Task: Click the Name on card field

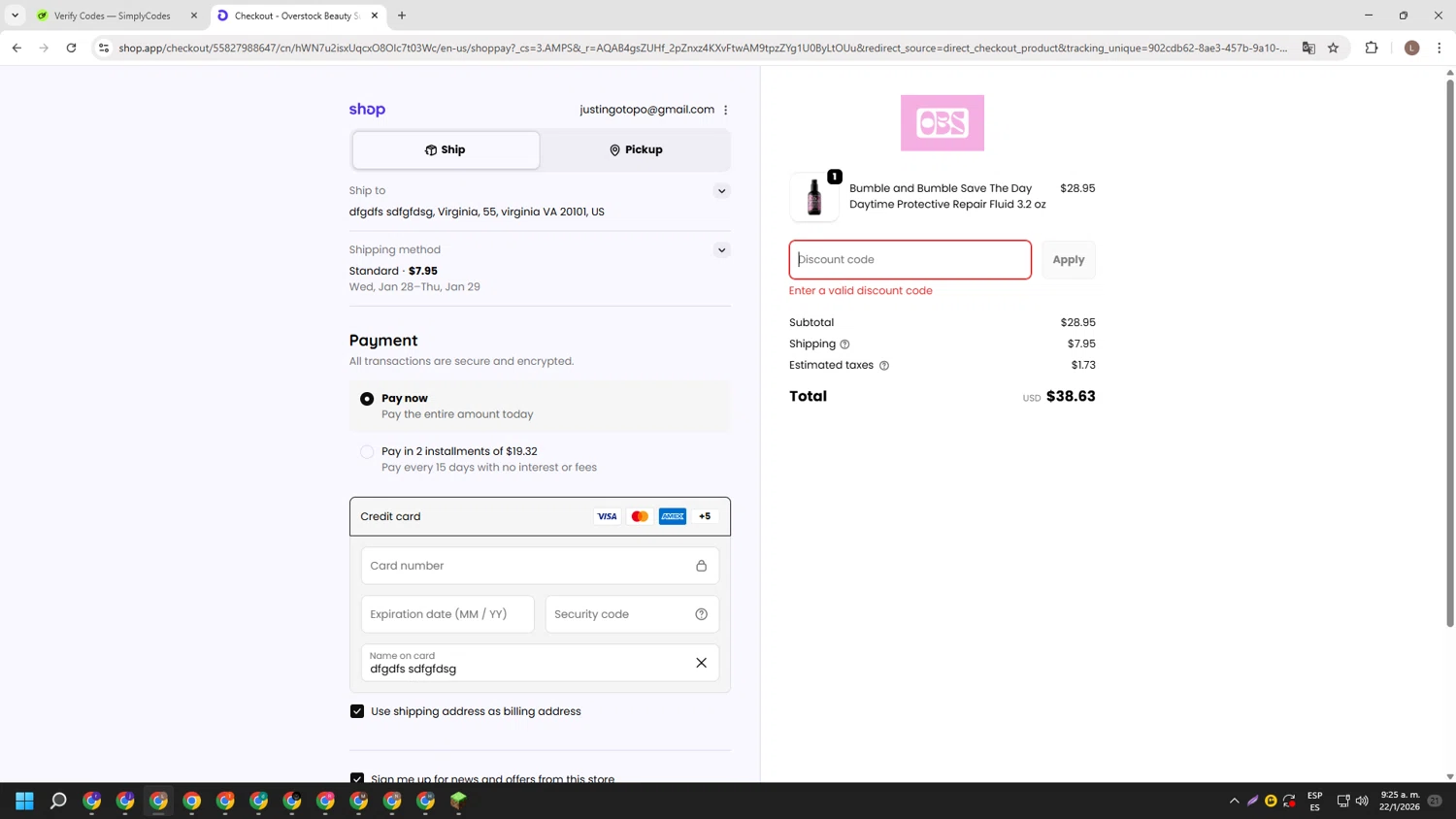Action: point(540,663)
